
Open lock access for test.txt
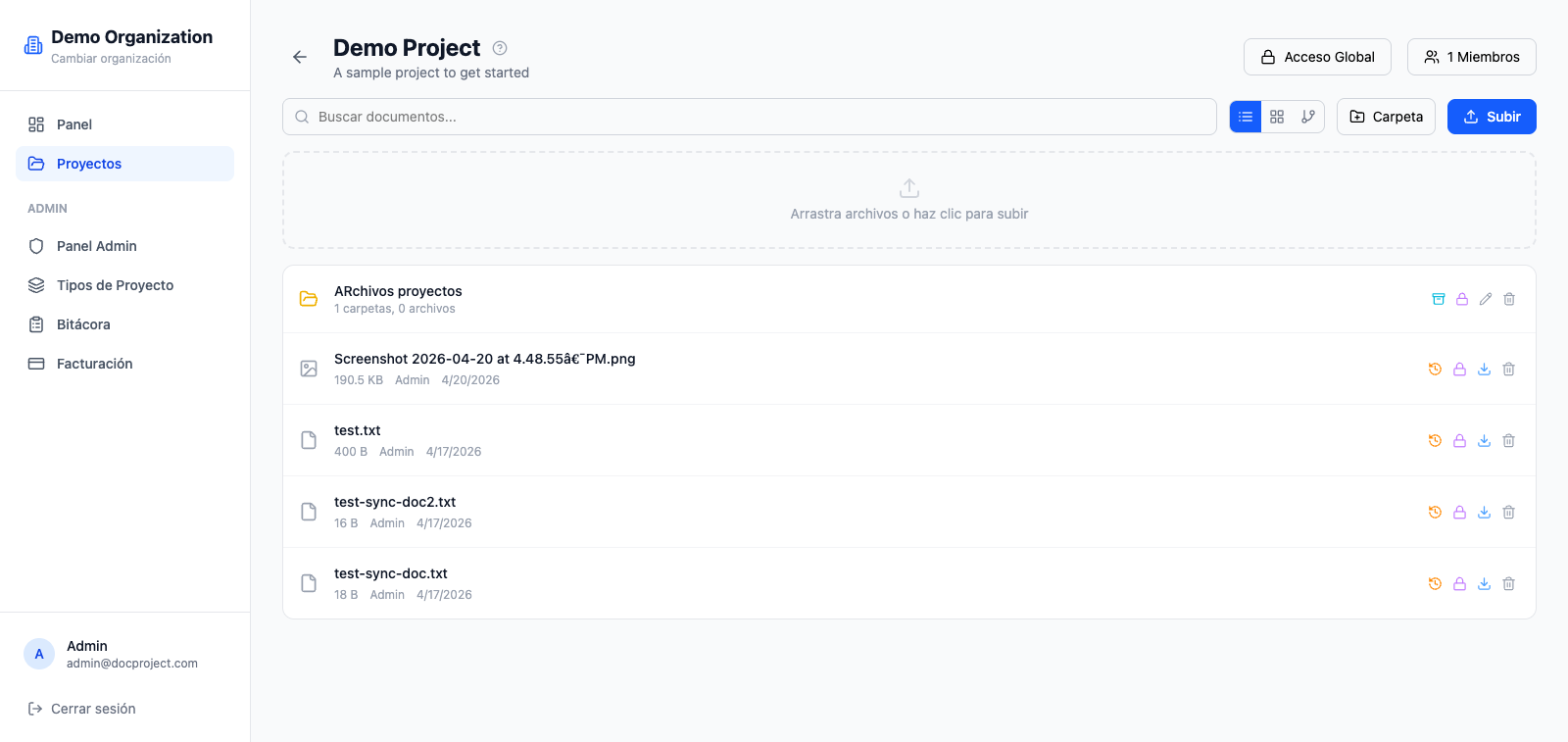tap(1459, 441)
